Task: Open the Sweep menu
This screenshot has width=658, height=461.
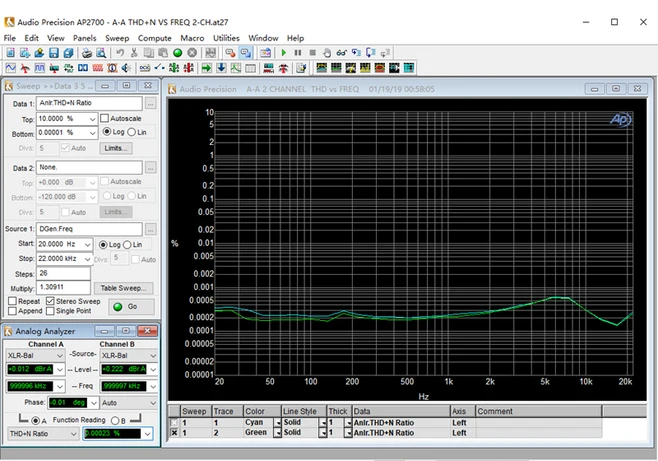Action: 117,38
